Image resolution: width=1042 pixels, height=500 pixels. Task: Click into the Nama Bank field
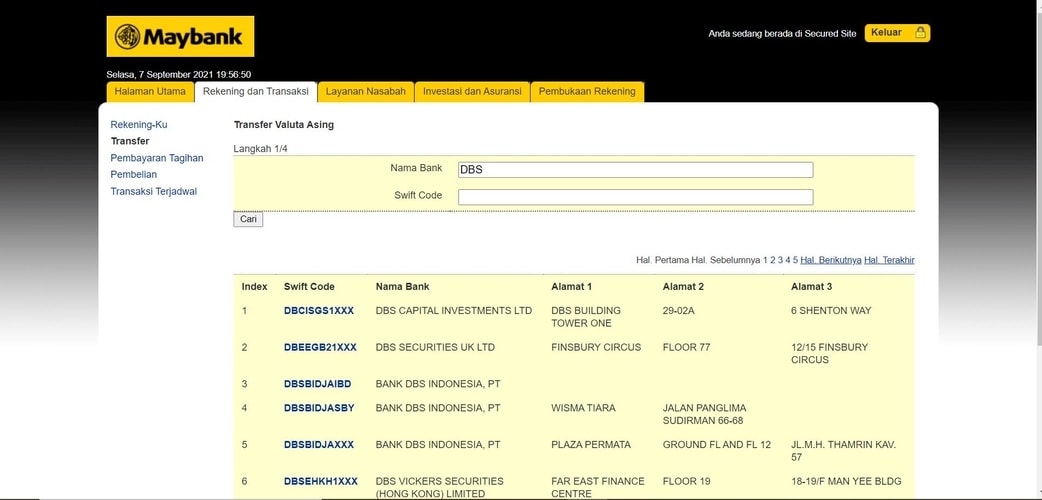[x=635, y=170]
